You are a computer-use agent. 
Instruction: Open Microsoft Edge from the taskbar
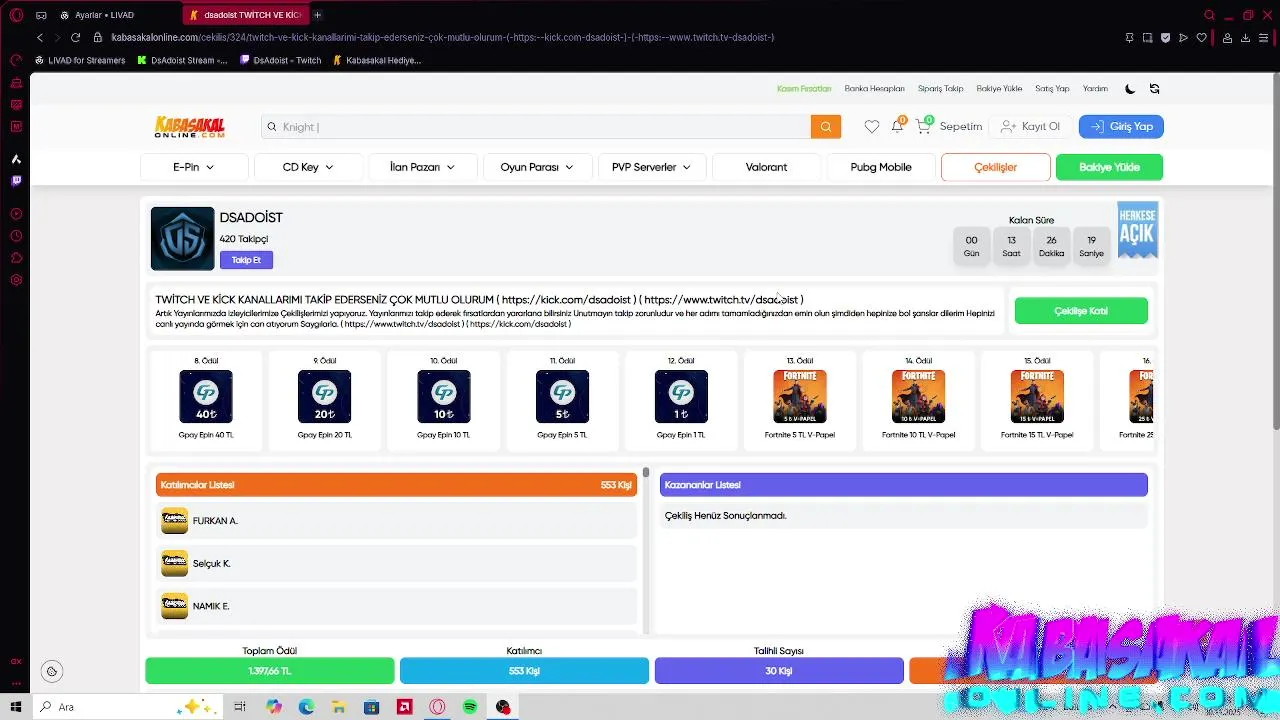(306, 707)
